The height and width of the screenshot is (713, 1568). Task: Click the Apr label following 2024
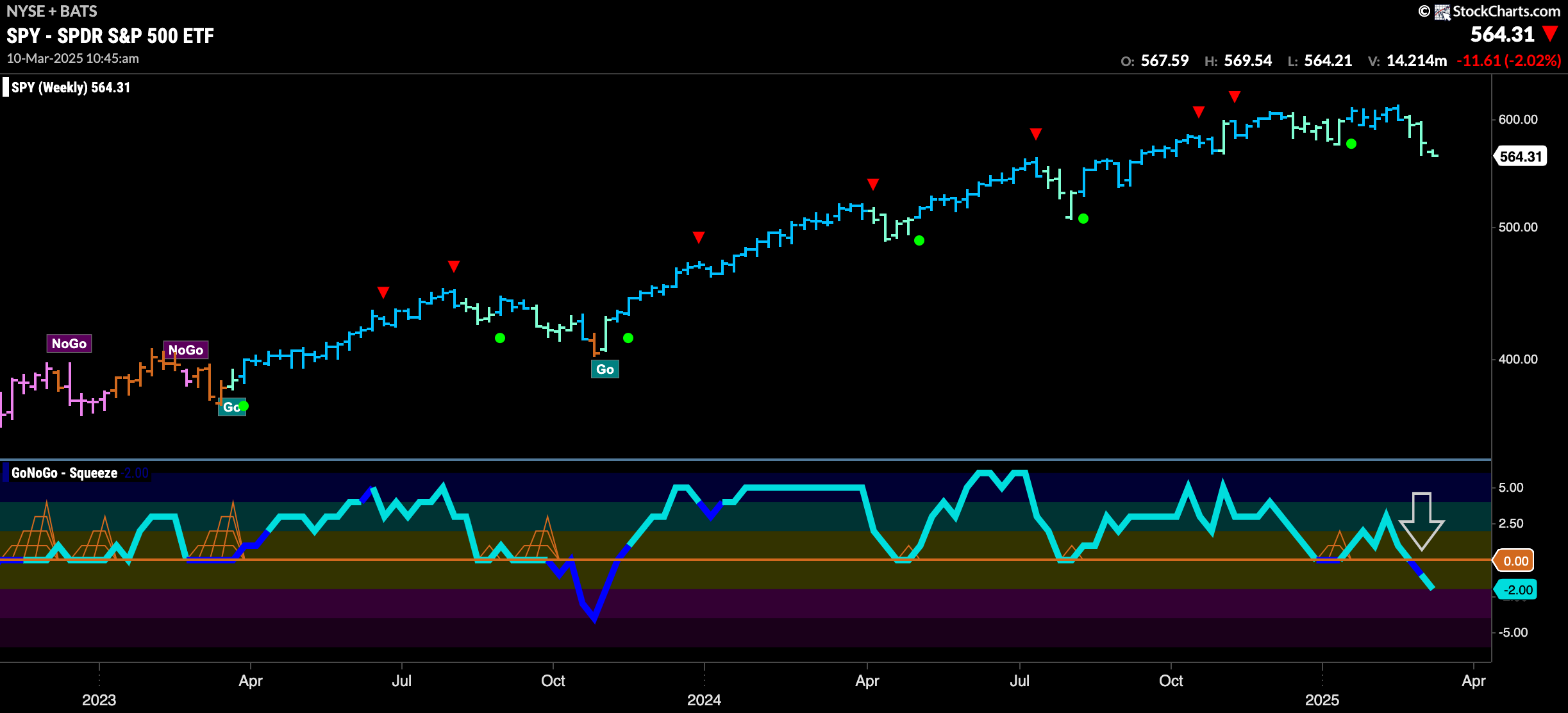coord(867,680)
